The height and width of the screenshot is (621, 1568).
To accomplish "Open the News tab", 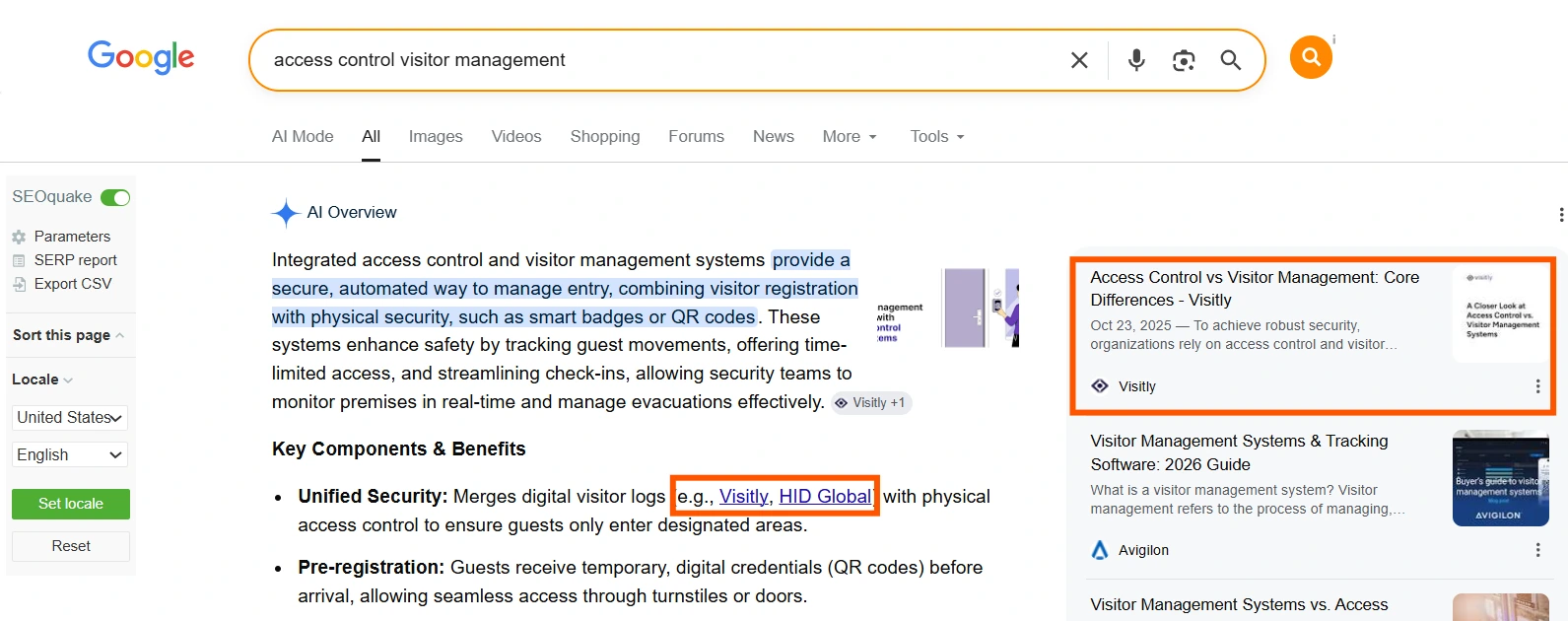I will pos(774,137).
